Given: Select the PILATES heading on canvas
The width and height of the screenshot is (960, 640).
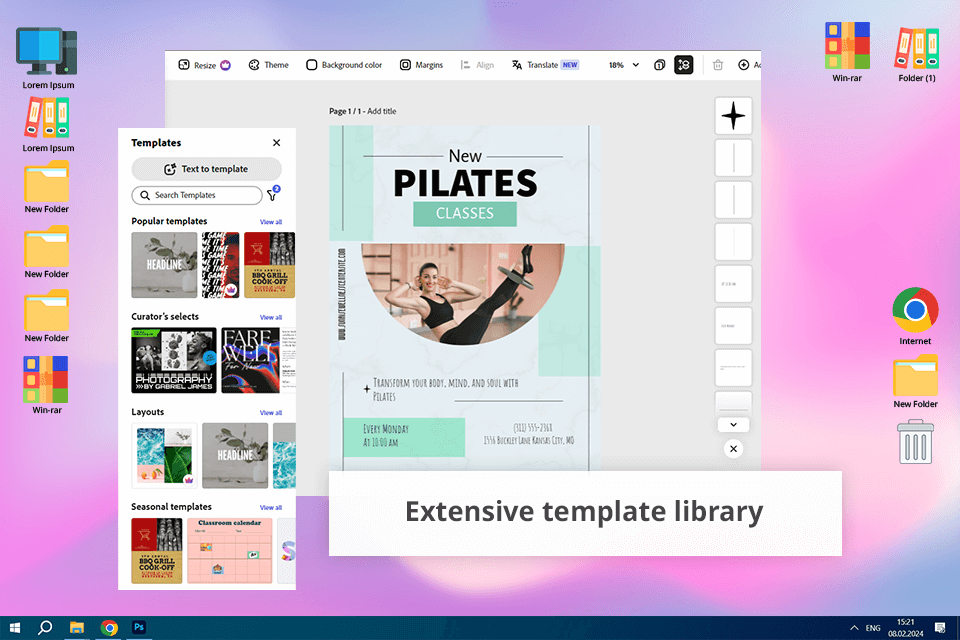Looking at the screenshot, I should 465,183.
